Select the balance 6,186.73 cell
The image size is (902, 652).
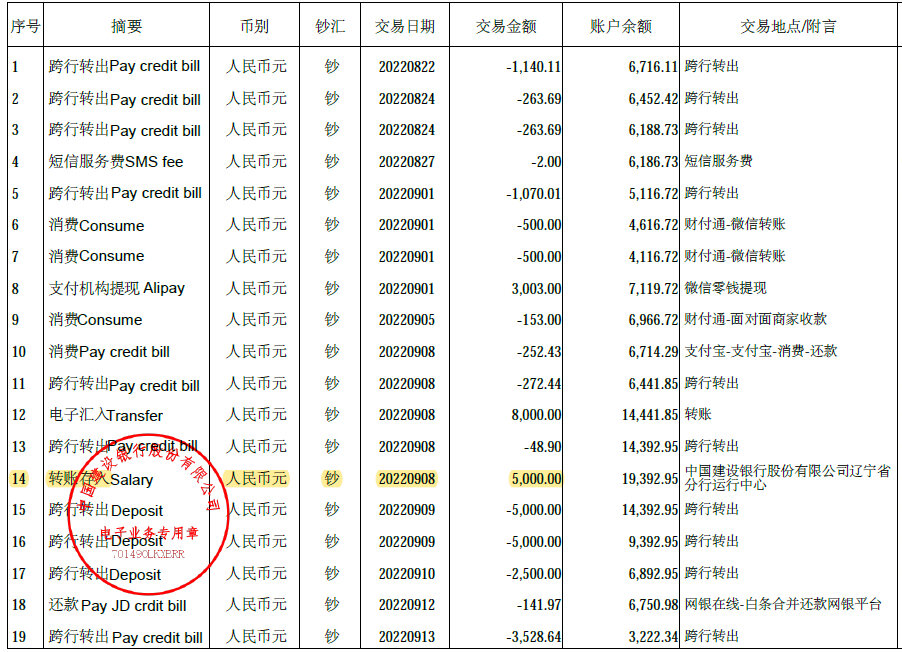pyautogui.click(x=653, y=162)
